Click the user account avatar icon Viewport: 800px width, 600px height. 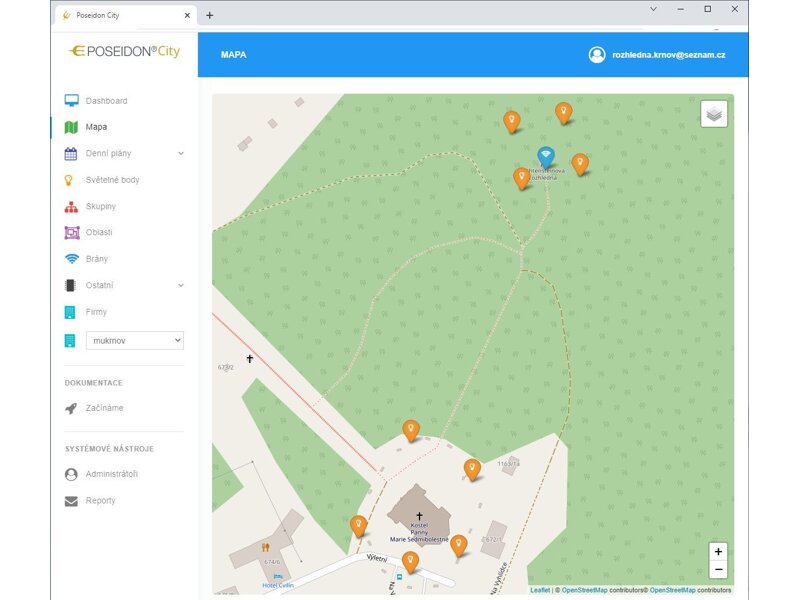tap(597, 55)
